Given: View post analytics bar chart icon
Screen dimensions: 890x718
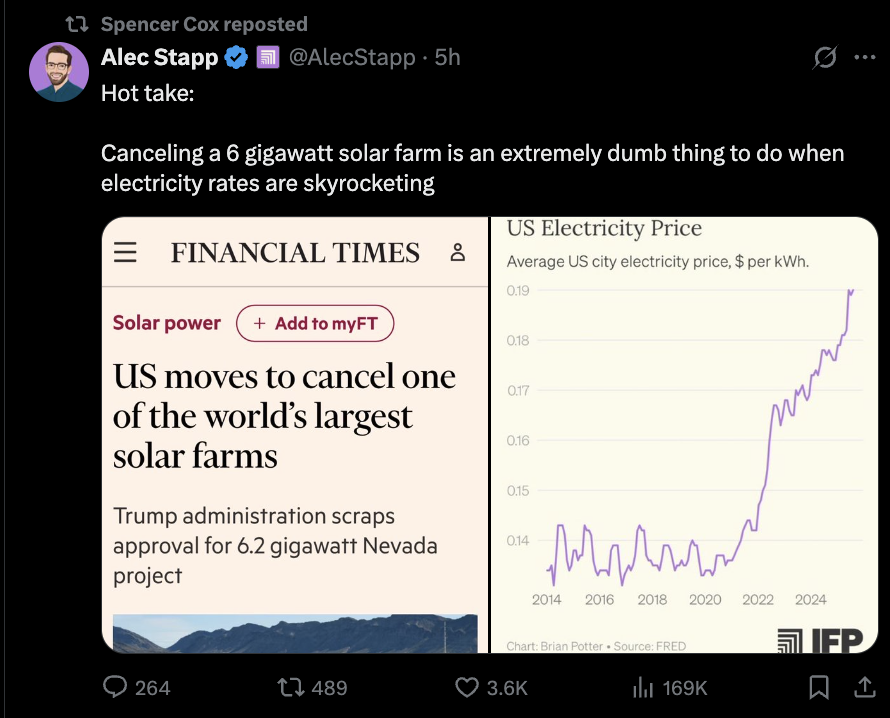Looking at the screenshot, I should (643, 688).
